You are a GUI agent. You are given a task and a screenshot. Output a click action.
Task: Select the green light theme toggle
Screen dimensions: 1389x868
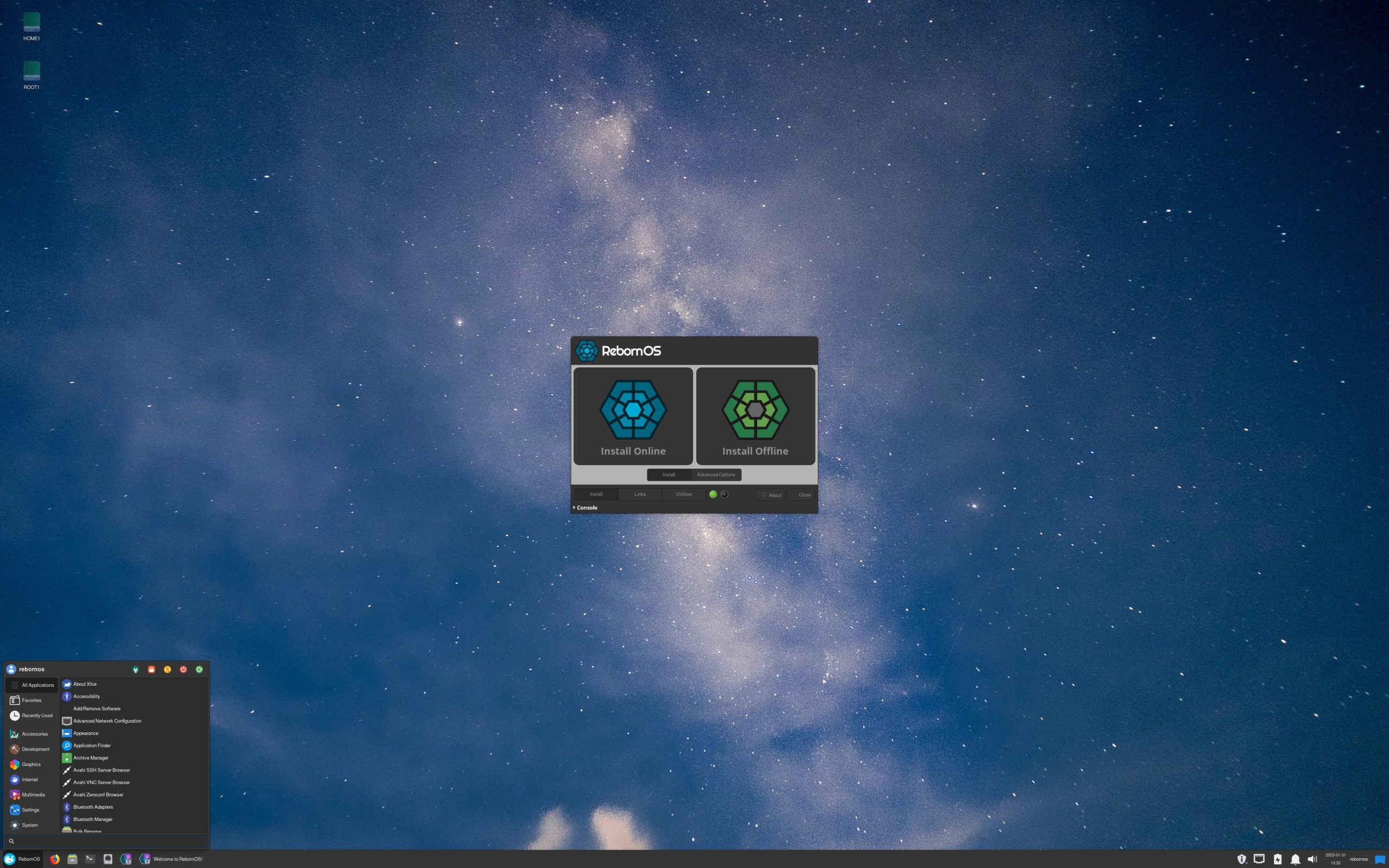coord(713,494)
